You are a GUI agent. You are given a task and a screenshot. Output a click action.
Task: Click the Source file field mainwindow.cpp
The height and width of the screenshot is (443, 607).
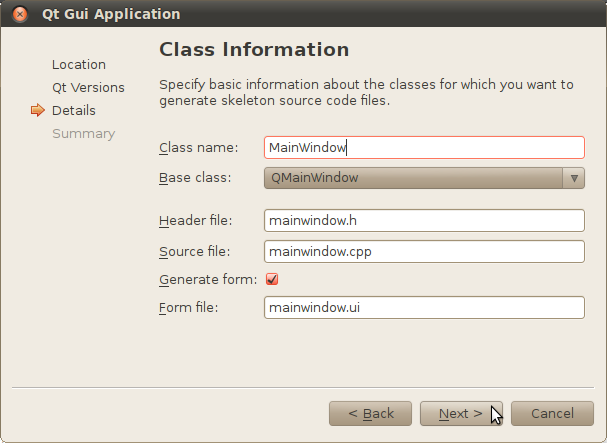coord(424,252)
